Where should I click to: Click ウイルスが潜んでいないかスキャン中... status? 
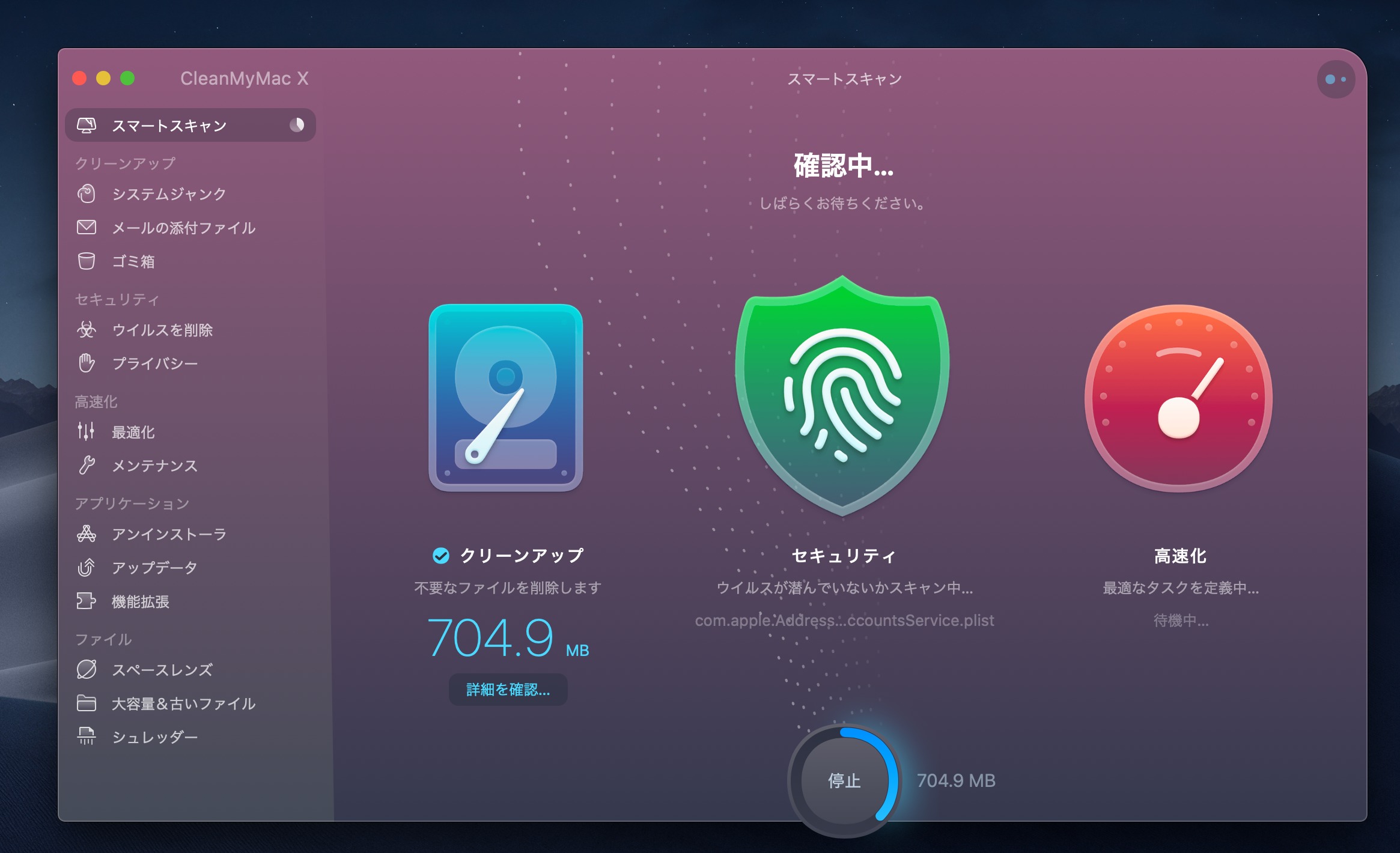[x=844, y=587]
